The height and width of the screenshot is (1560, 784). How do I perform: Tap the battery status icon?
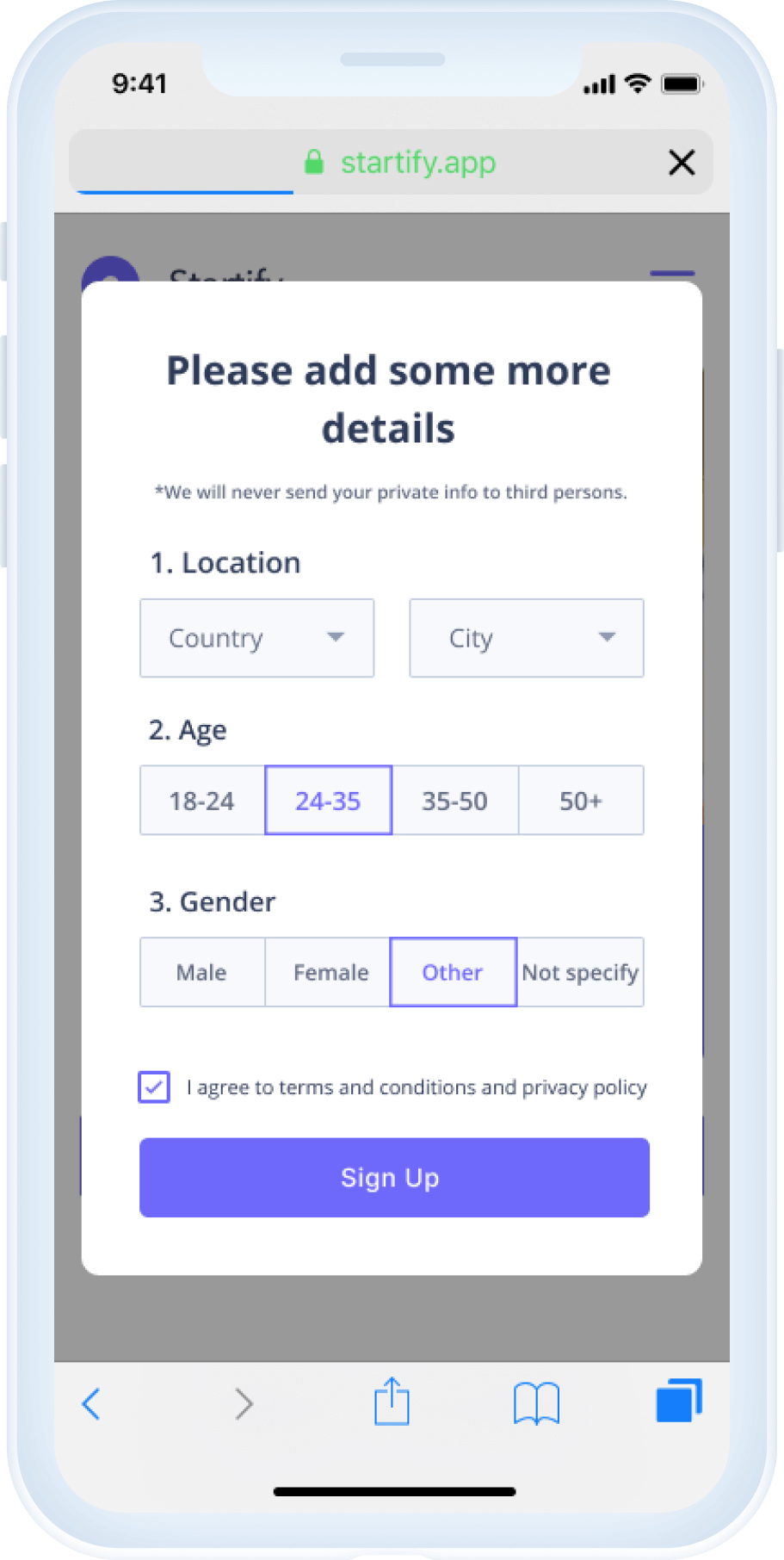pos(682,84)
